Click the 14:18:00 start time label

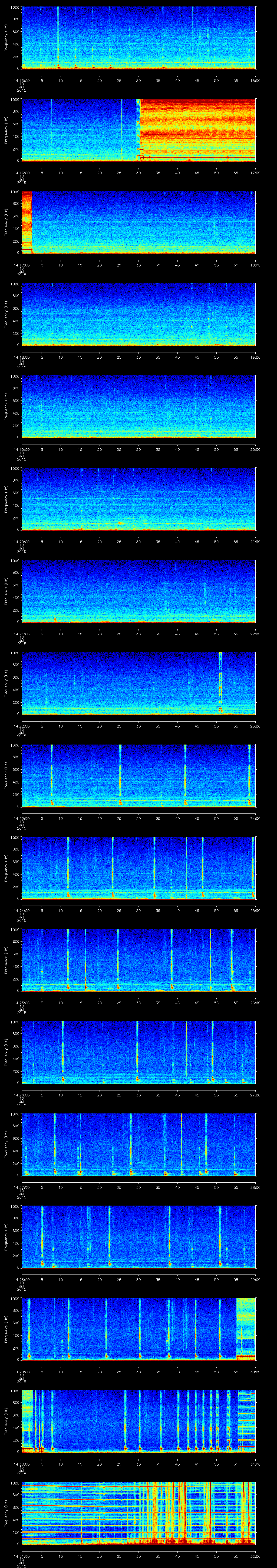point(21,357)
